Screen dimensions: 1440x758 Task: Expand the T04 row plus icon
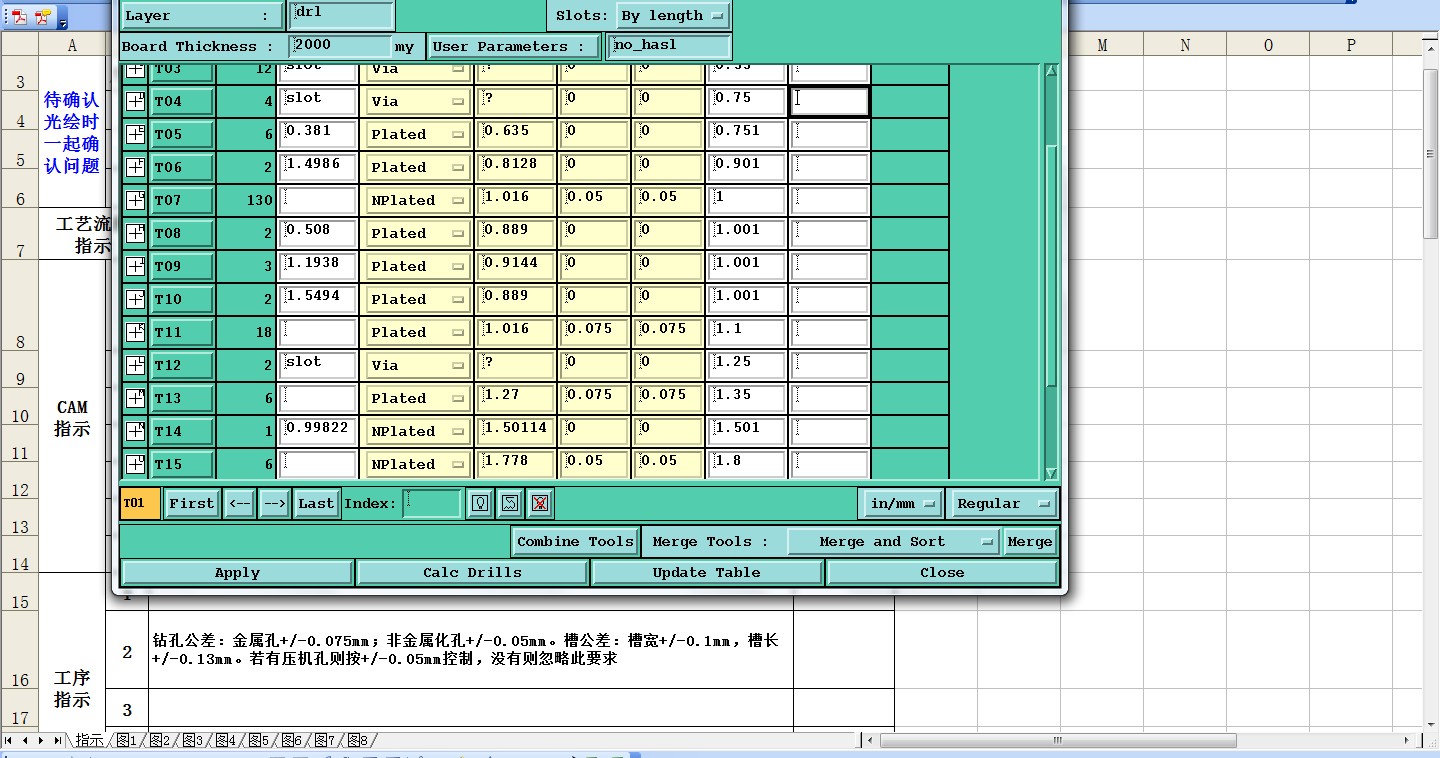click(x=135, y=101)
